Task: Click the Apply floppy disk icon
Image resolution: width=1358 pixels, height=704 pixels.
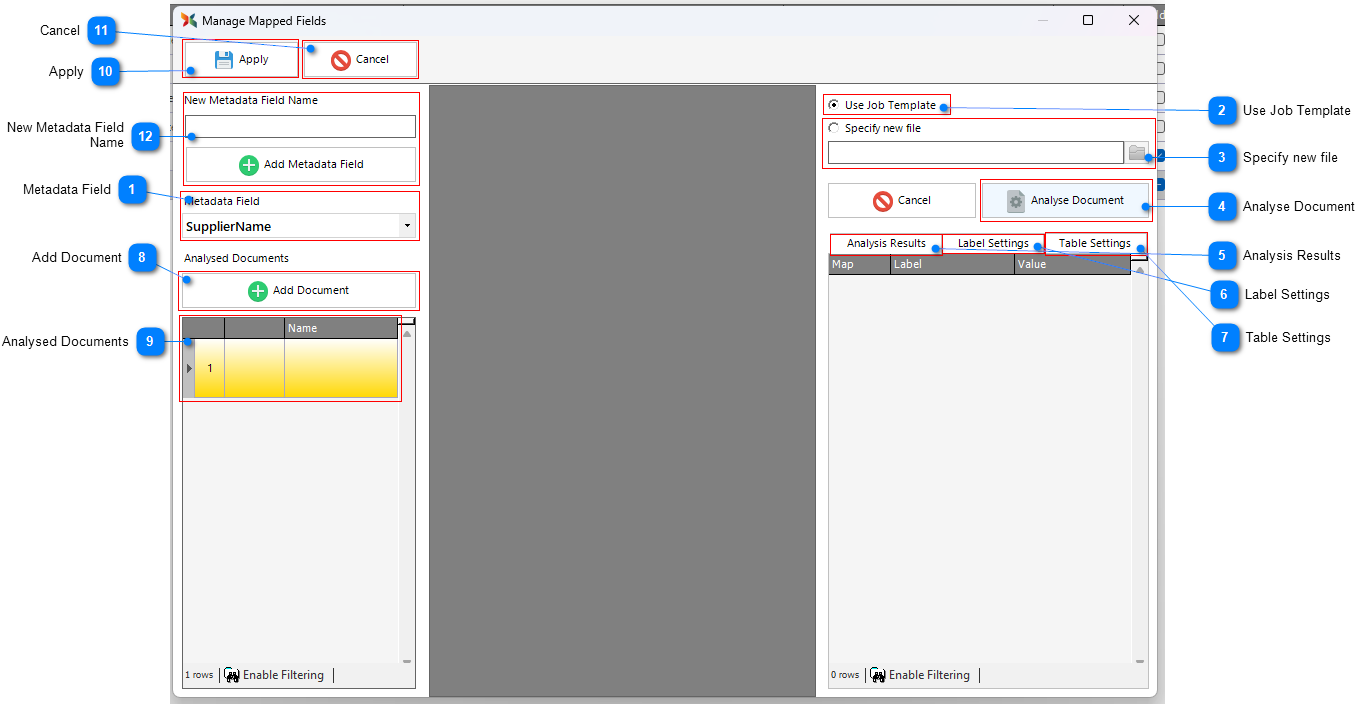Action: pyautogui.click(x=224, y=59)
